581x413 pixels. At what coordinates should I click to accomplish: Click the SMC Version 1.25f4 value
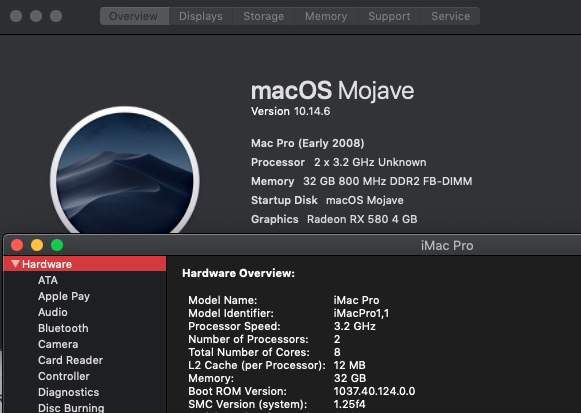coord(349,404)
